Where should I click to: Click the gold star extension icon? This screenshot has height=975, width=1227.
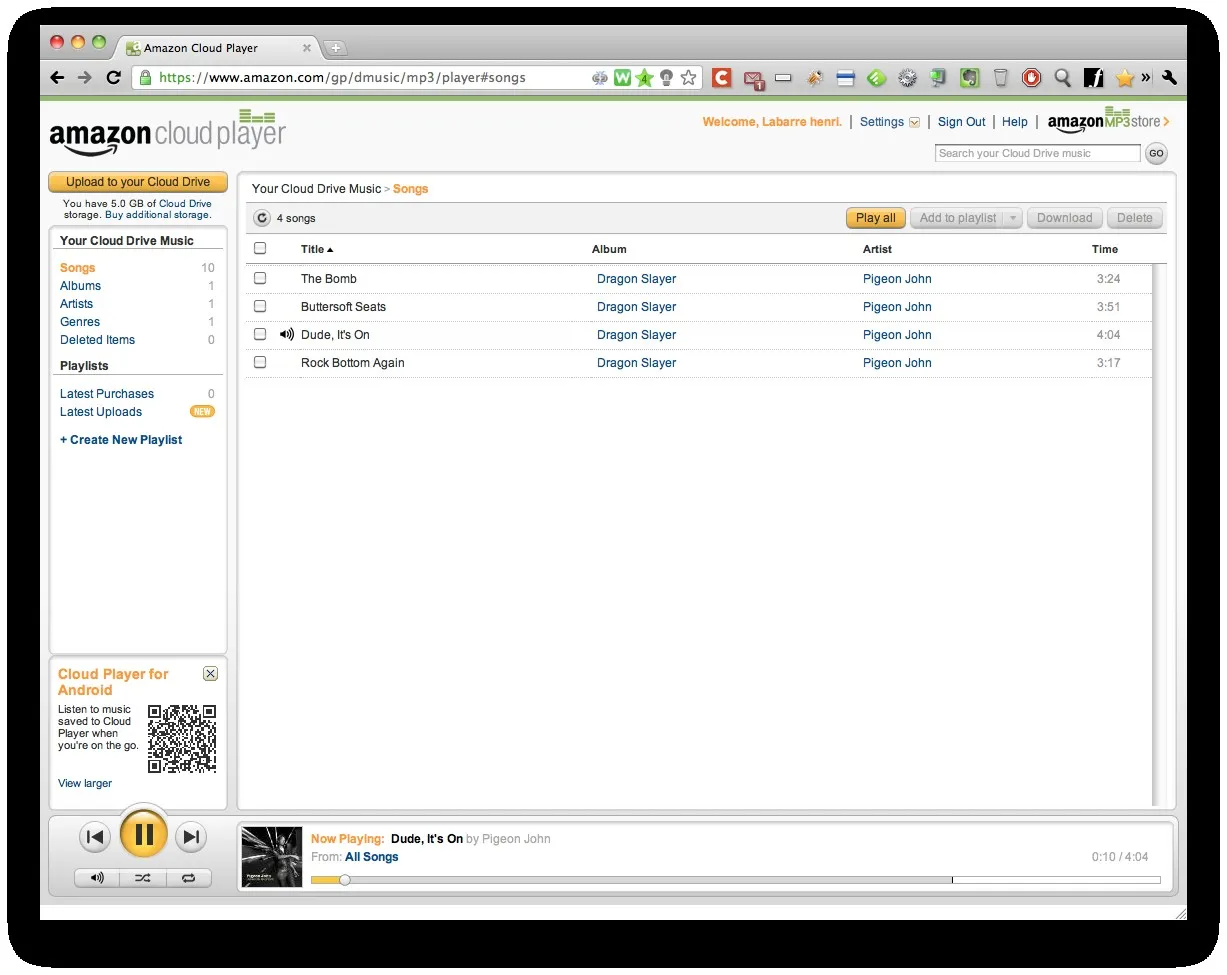(x=1125, y=77)
